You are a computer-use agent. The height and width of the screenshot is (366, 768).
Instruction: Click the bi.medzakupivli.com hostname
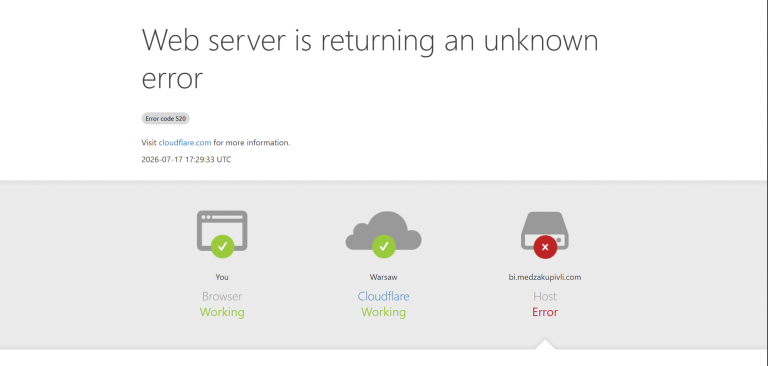point(545,277)
